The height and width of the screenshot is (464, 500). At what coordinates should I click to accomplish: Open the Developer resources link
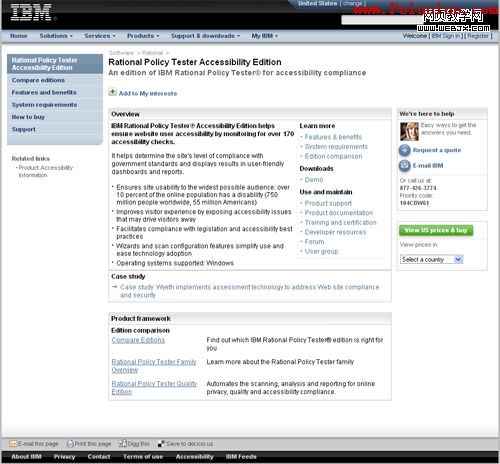pyautogui.click(x=335, y=232)
